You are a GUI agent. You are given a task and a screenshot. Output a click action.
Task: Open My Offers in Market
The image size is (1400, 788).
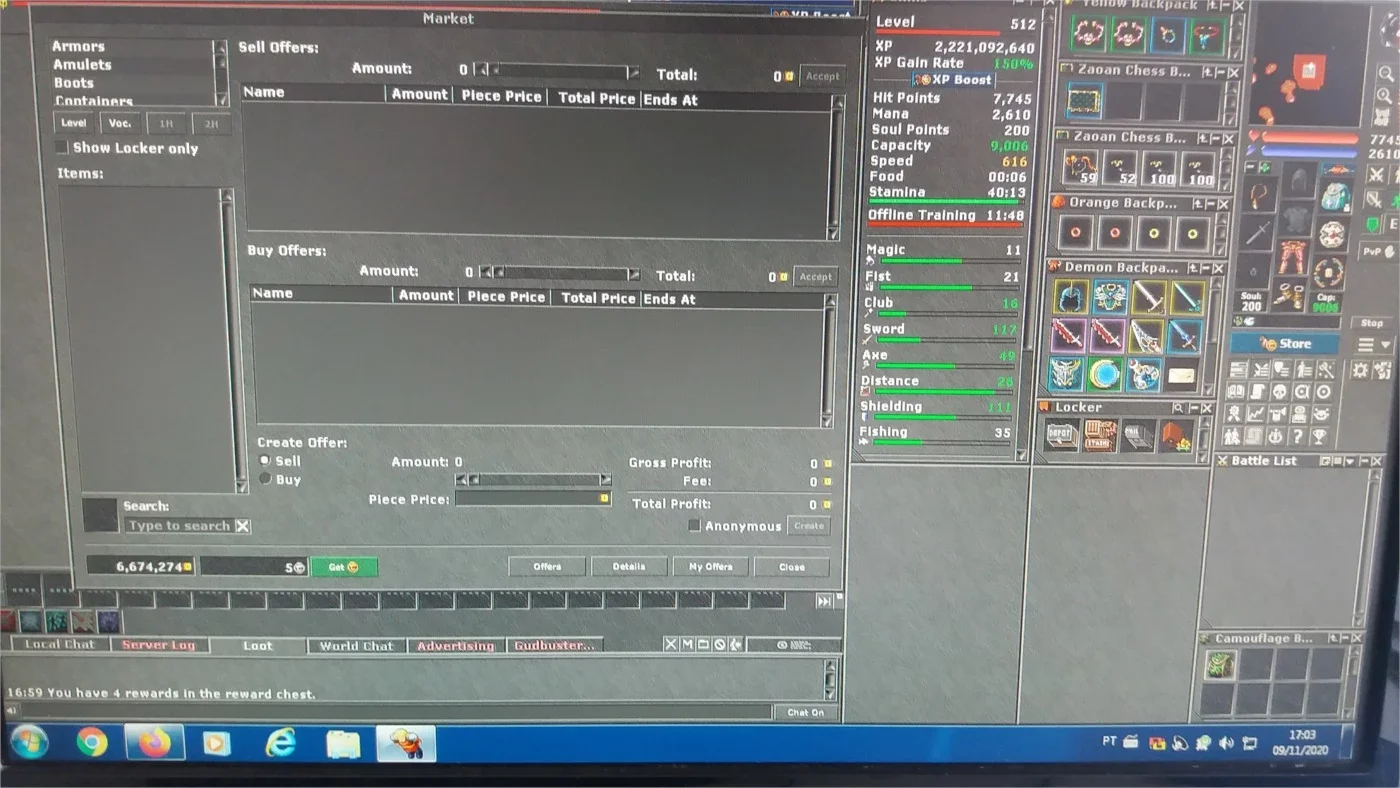click(710, 567)
